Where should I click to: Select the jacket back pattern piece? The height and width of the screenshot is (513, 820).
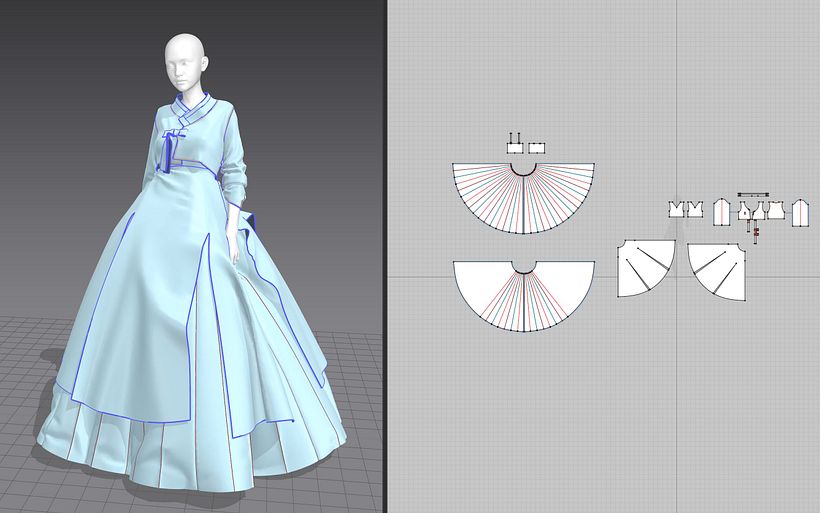click(x=776, y=211)
